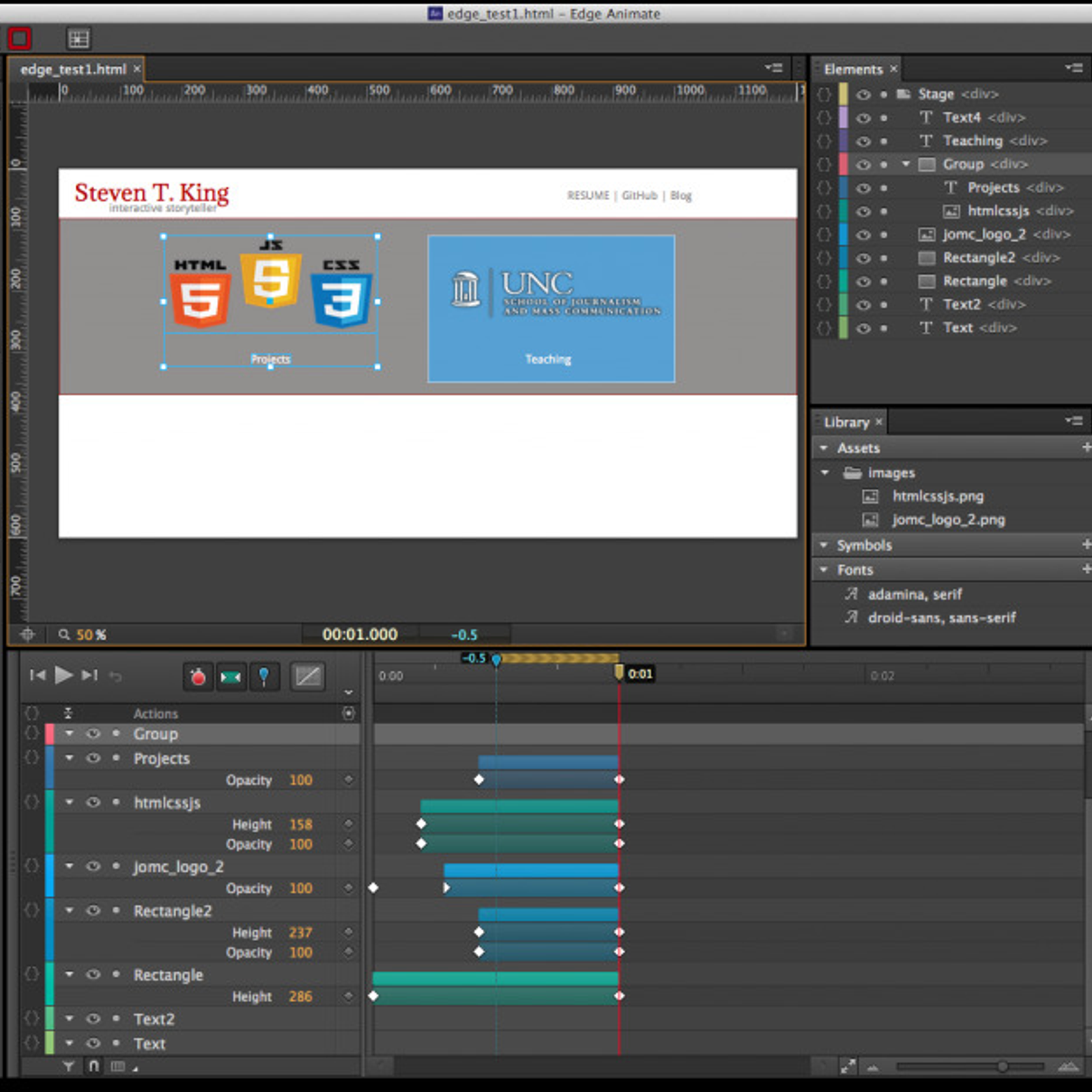
Task: Open the Elements panel options menu
Action: tap(1074, 68)
